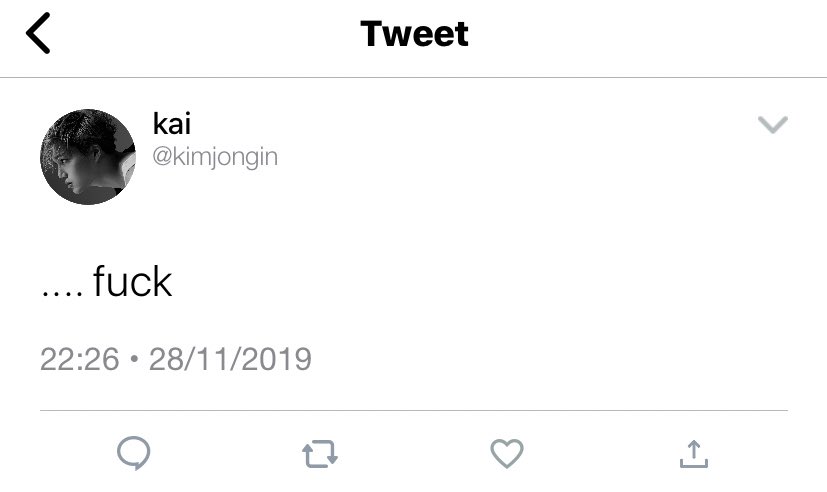827x492 pixels.
Task: Go back using the left arrow
Action: click(x=38, y=33)
